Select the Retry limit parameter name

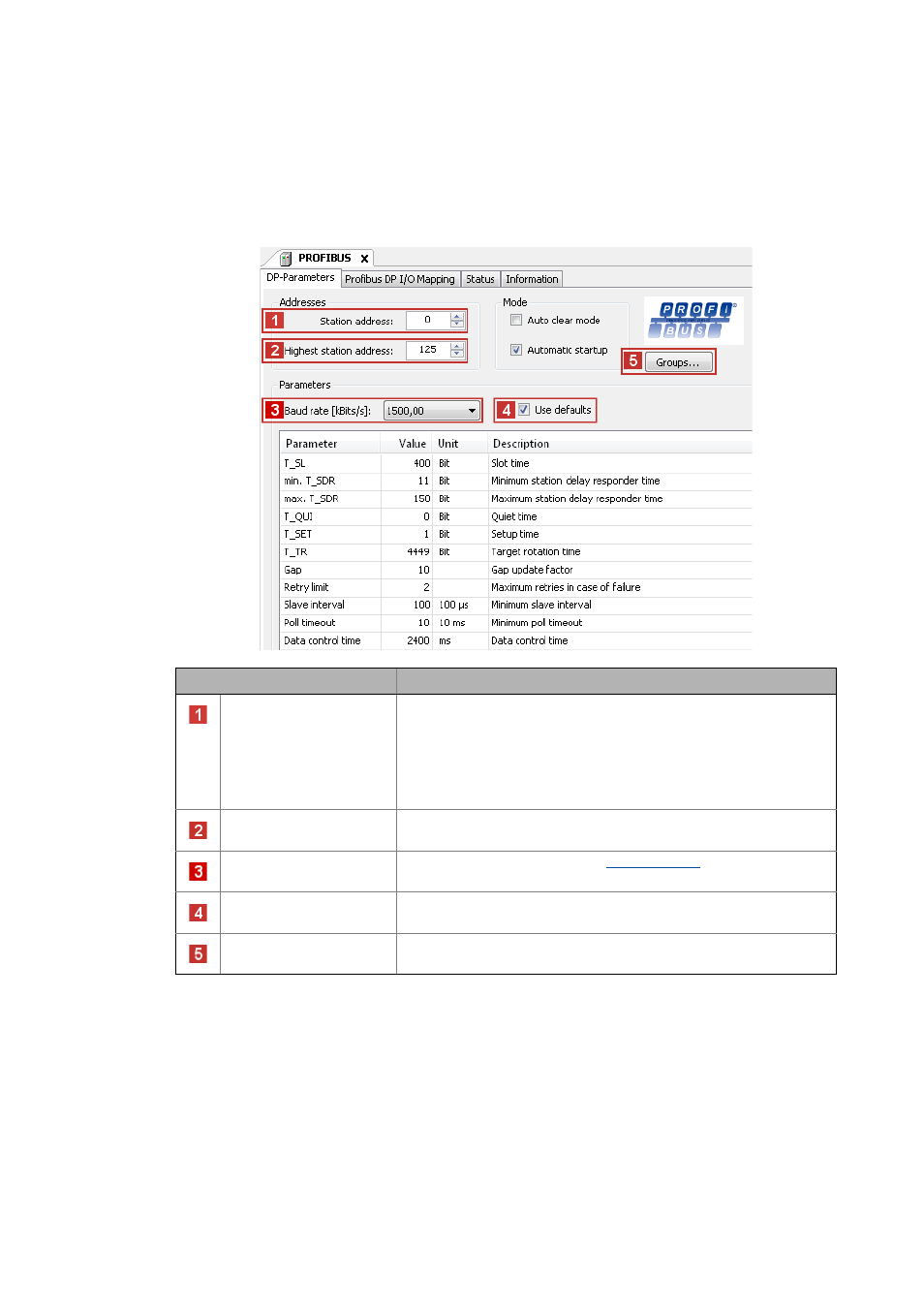pos(306,587)
